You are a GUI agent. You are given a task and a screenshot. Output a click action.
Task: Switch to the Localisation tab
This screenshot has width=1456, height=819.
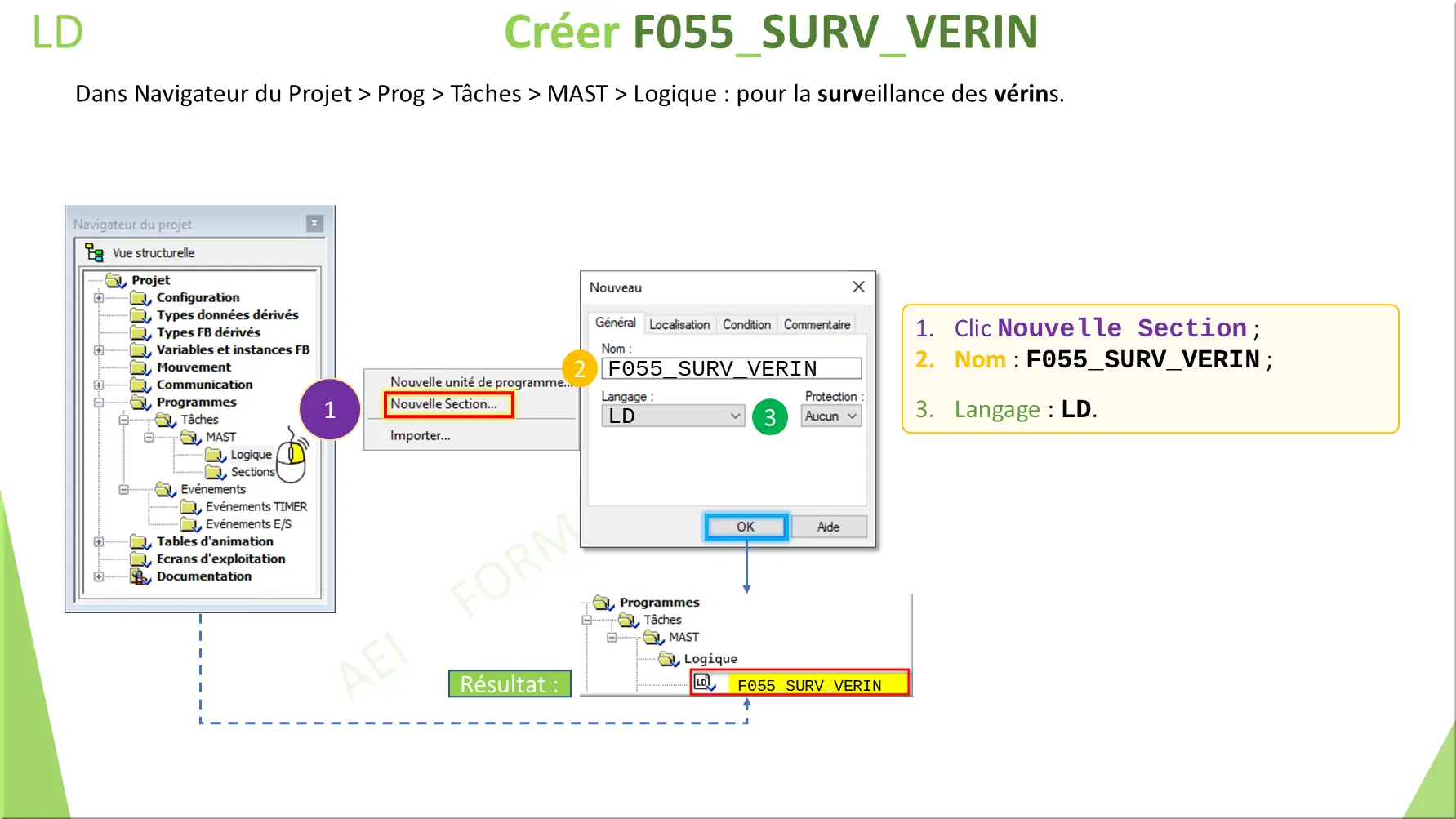679,324
